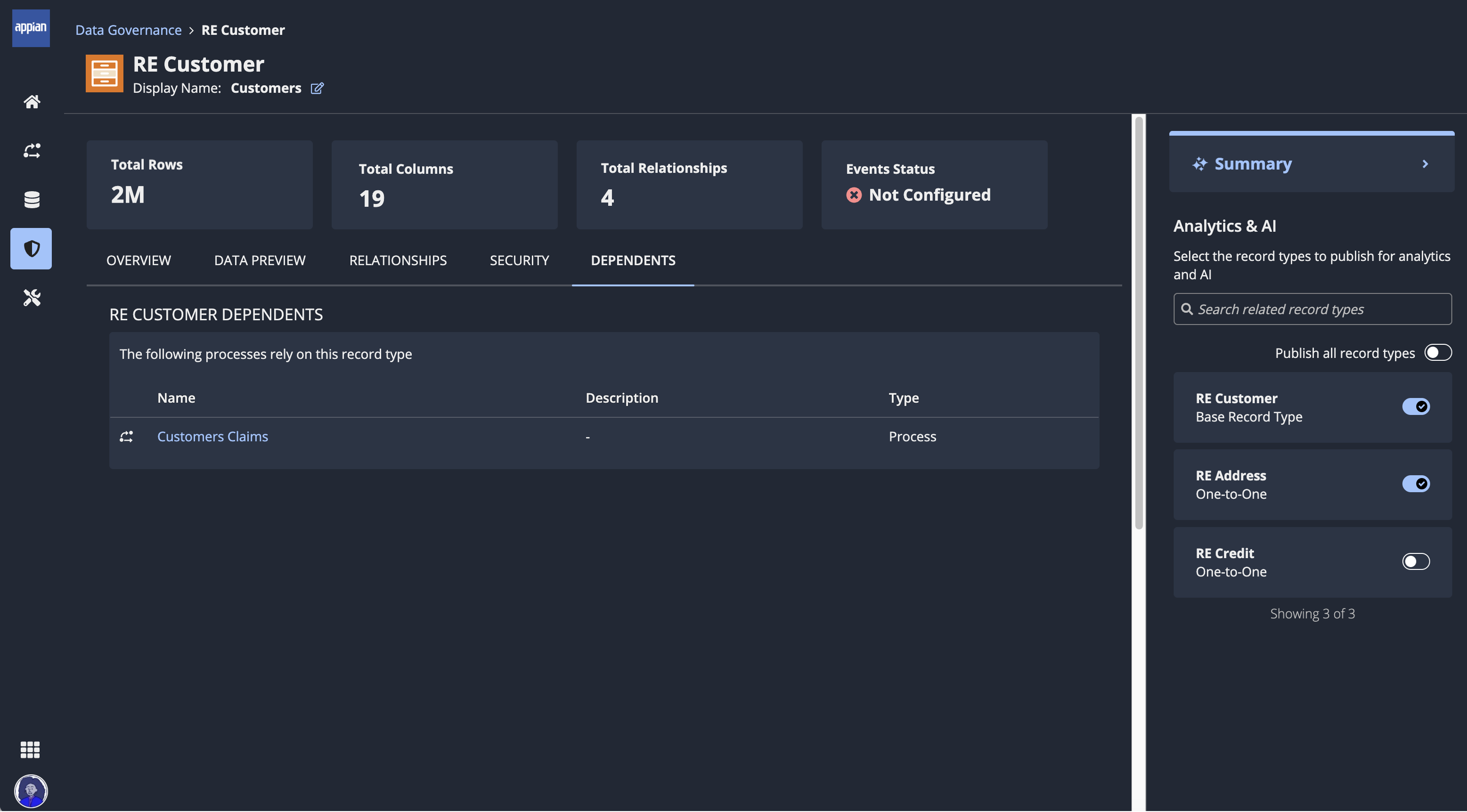Open the database sidebar icon
Screen dimensions: 1467x812
point(31,199)
